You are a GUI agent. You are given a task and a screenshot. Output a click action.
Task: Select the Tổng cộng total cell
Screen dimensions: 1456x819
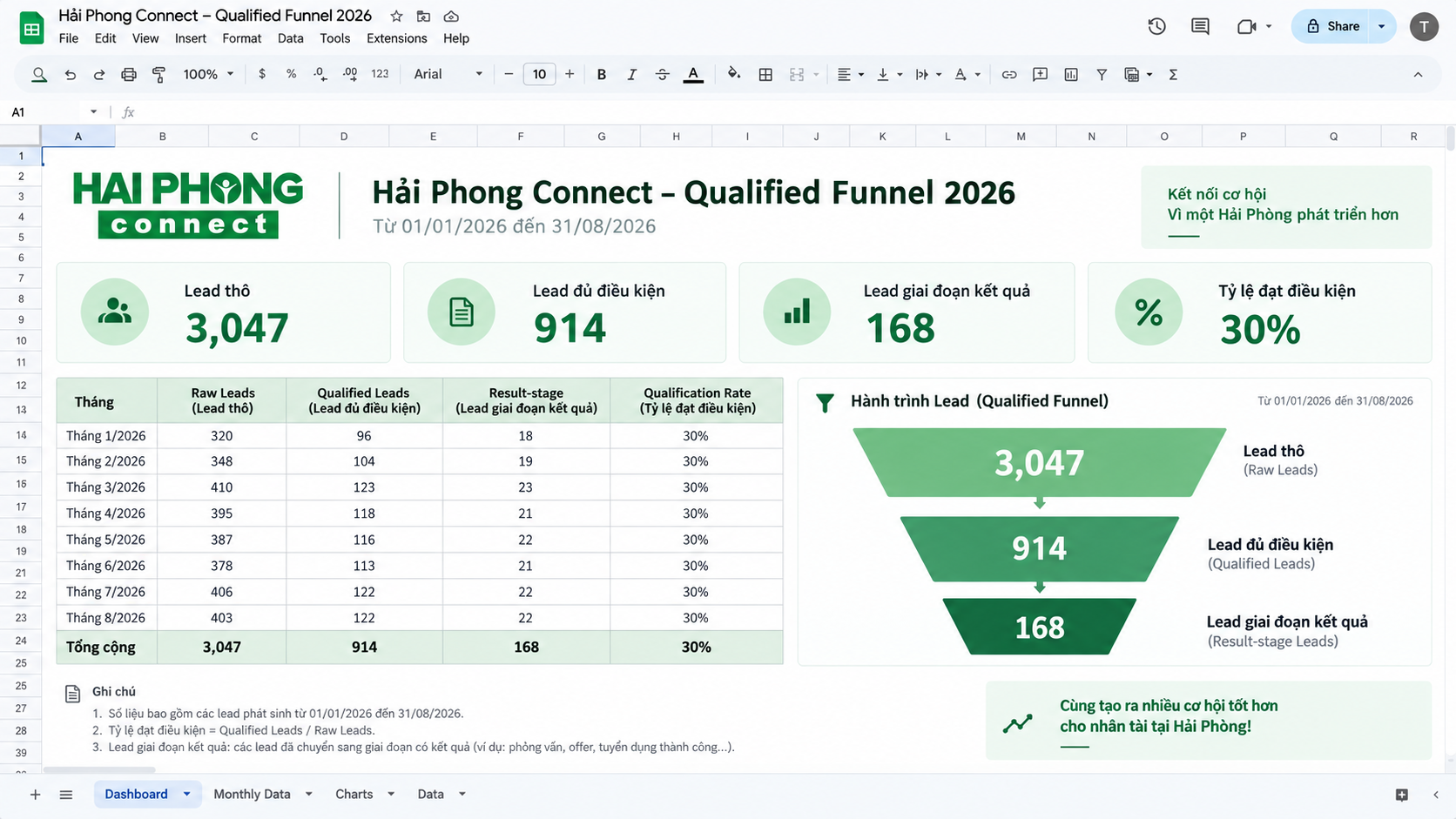106,647
